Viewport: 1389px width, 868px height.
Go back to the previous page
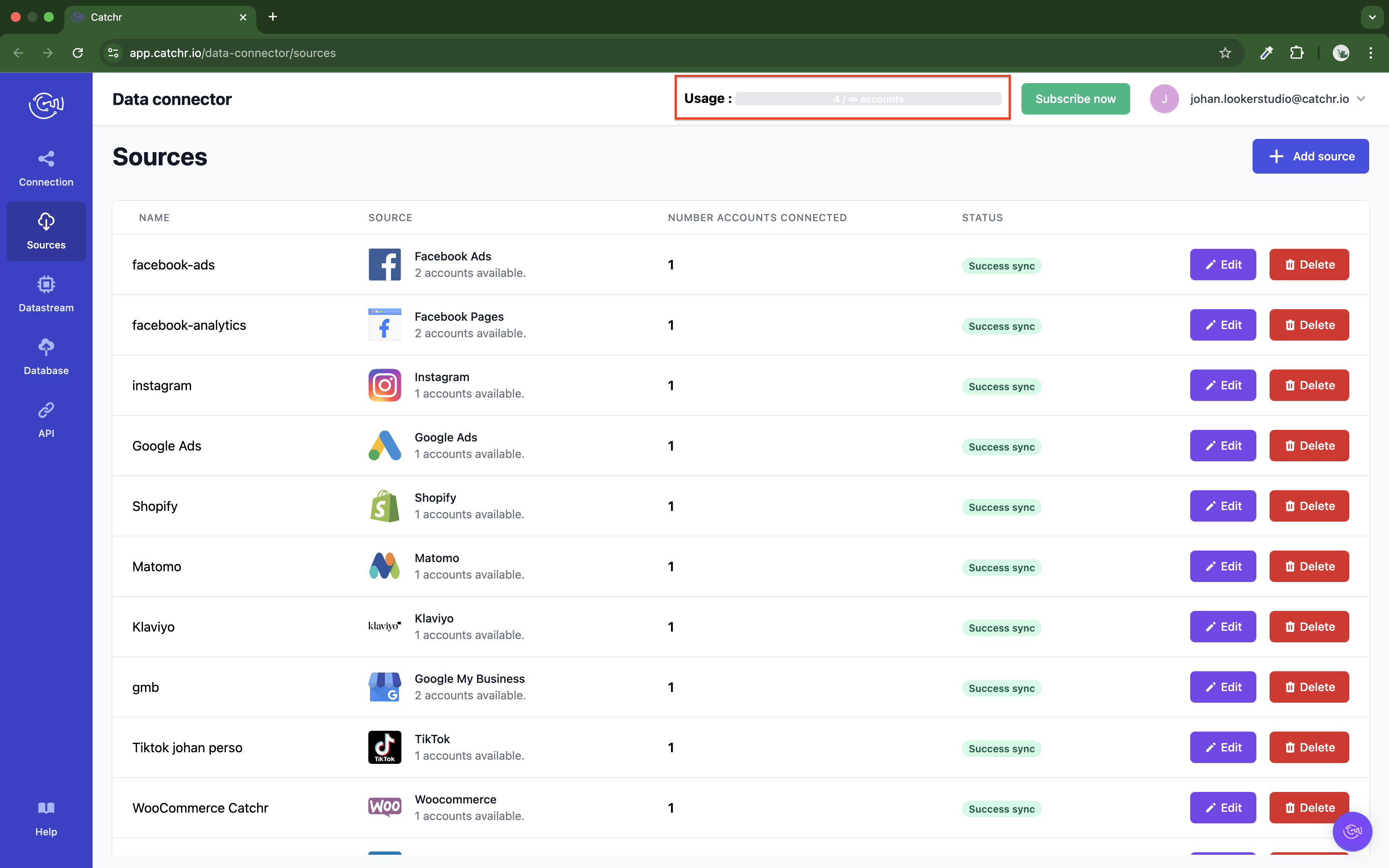(x=18, y=53)
